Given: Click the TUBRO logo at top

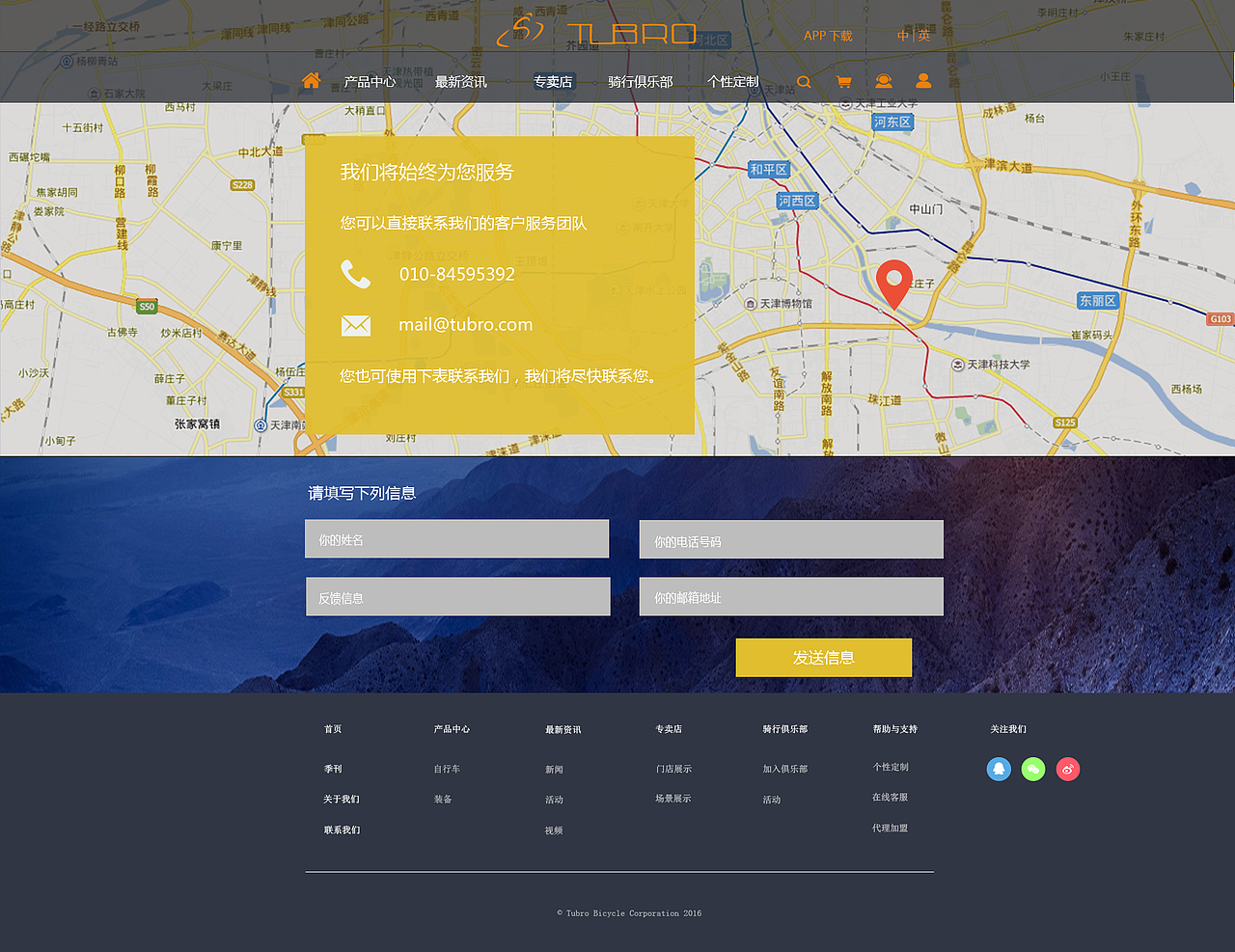Looking at the screenshot, I should [x=596, y=33].
